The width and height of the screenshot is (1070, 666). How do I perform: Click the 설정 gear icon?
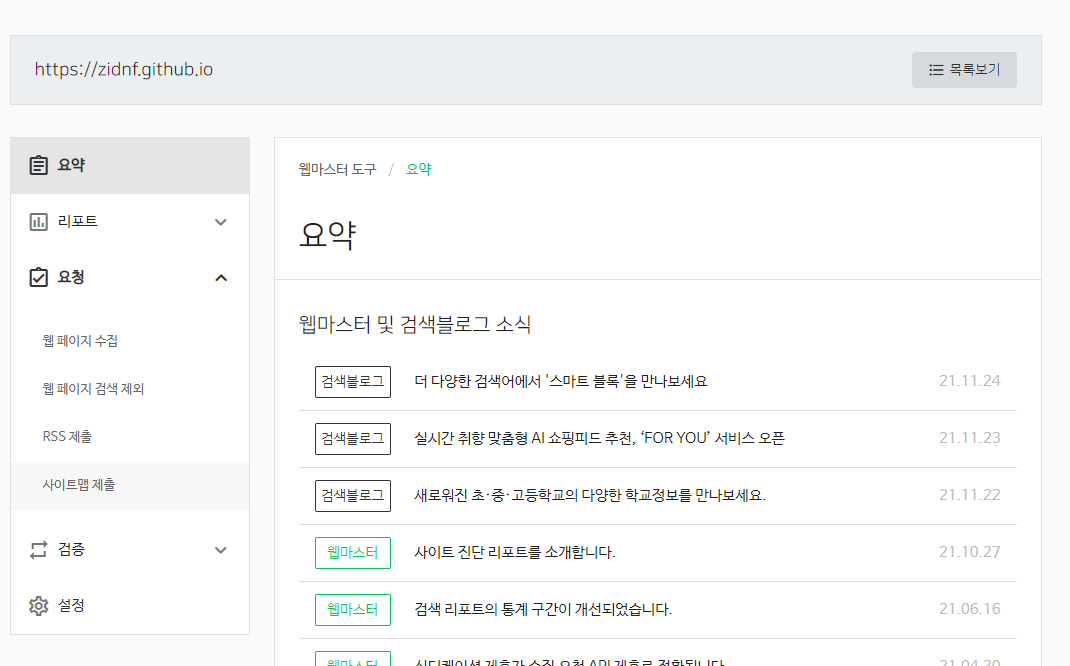(38, 605)
